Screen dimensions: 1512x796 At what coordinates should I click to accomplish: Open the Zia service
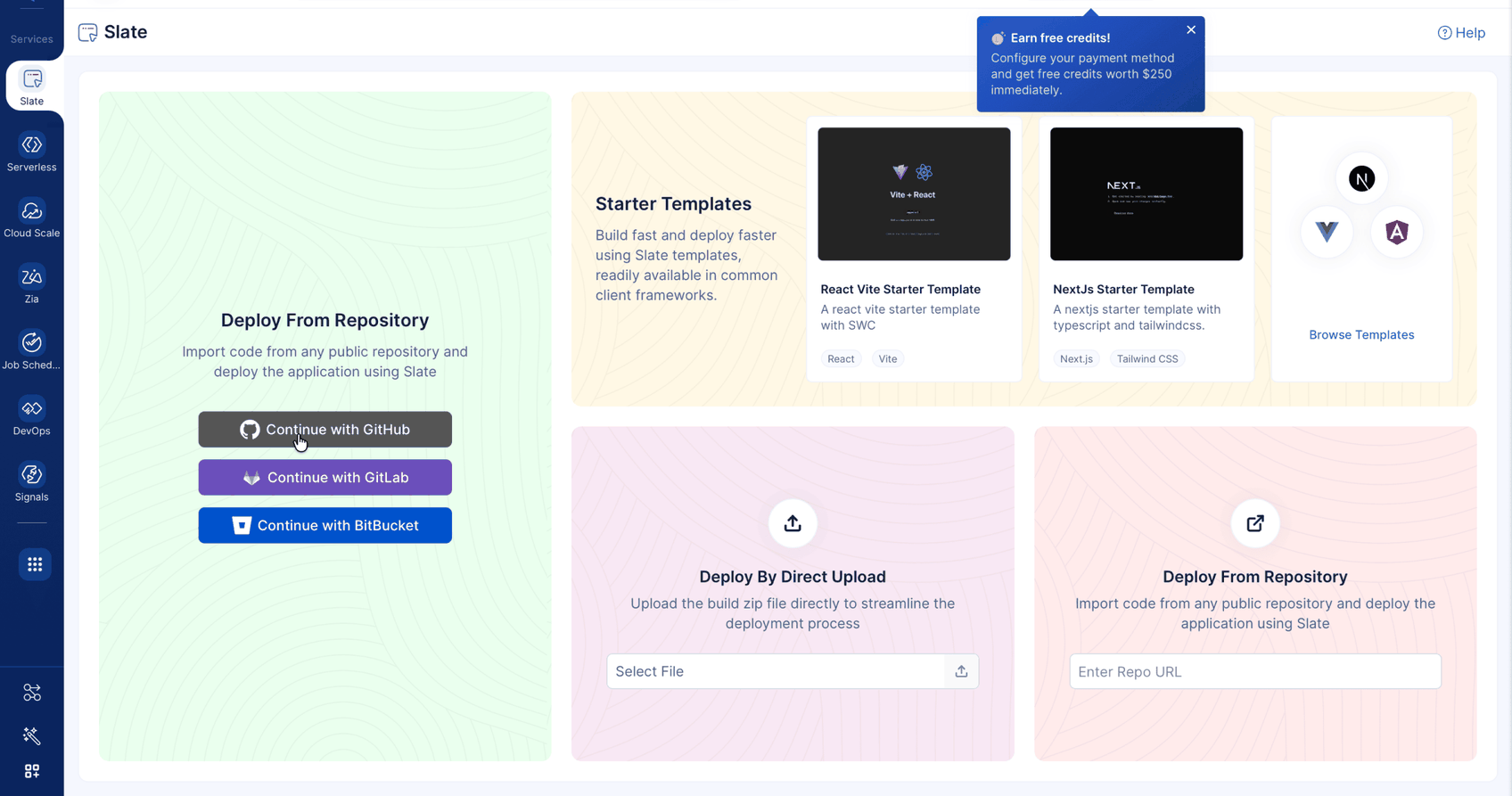32,284
